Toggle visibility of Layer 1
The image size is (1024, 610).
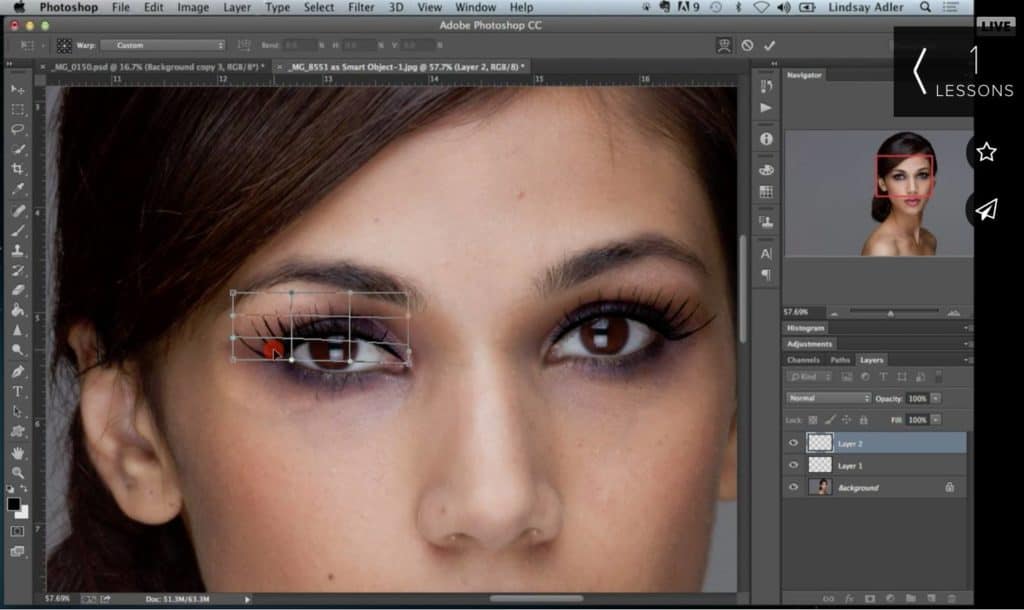click(793, 465)
